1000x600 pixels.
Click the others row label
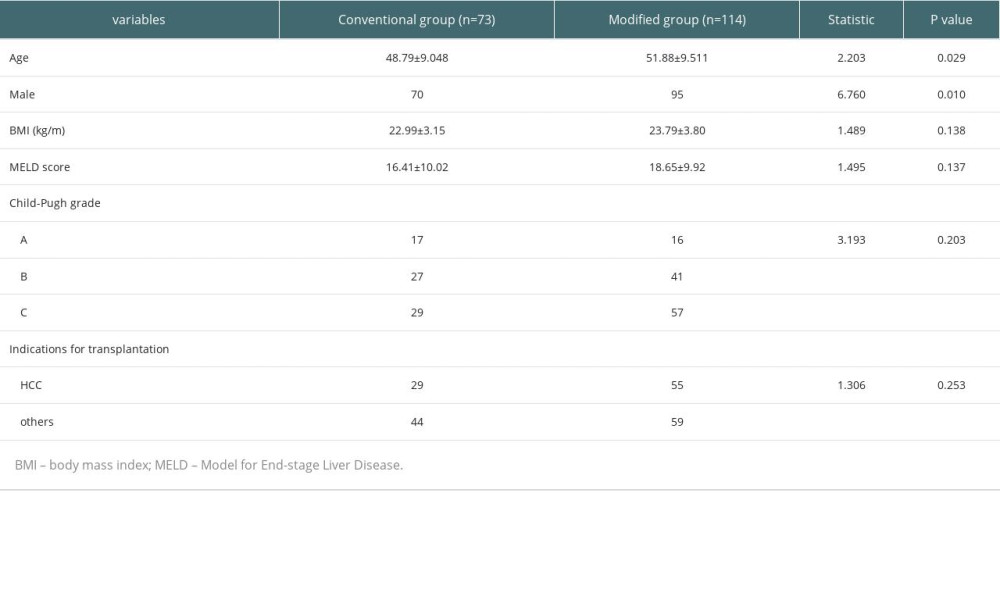coord(36,421)
